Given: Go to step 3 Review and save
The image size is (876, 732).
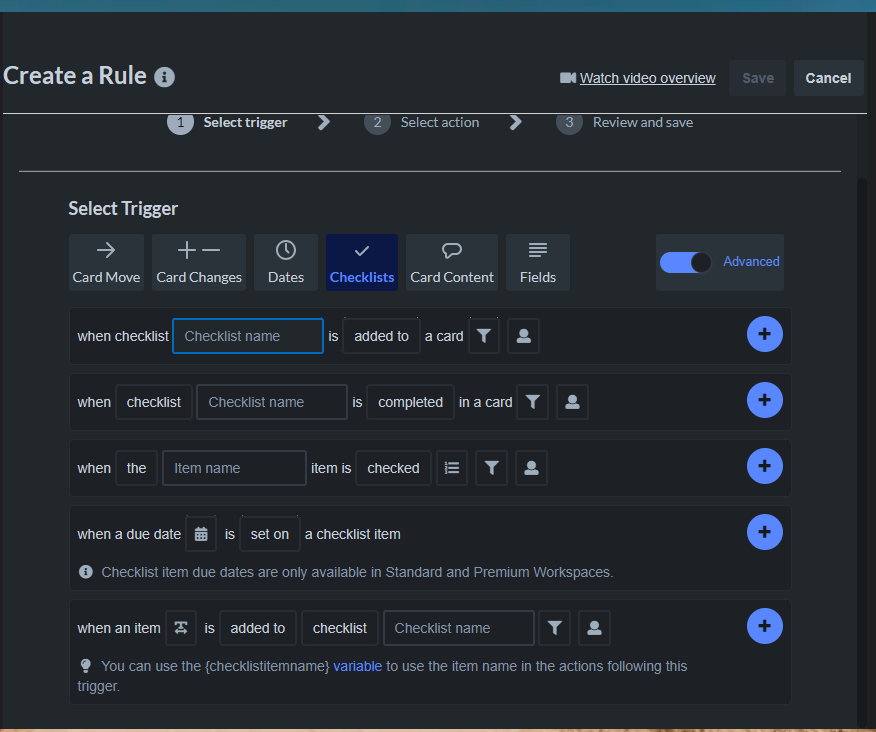Looking at the screenshot, I should tap(625, 123).
